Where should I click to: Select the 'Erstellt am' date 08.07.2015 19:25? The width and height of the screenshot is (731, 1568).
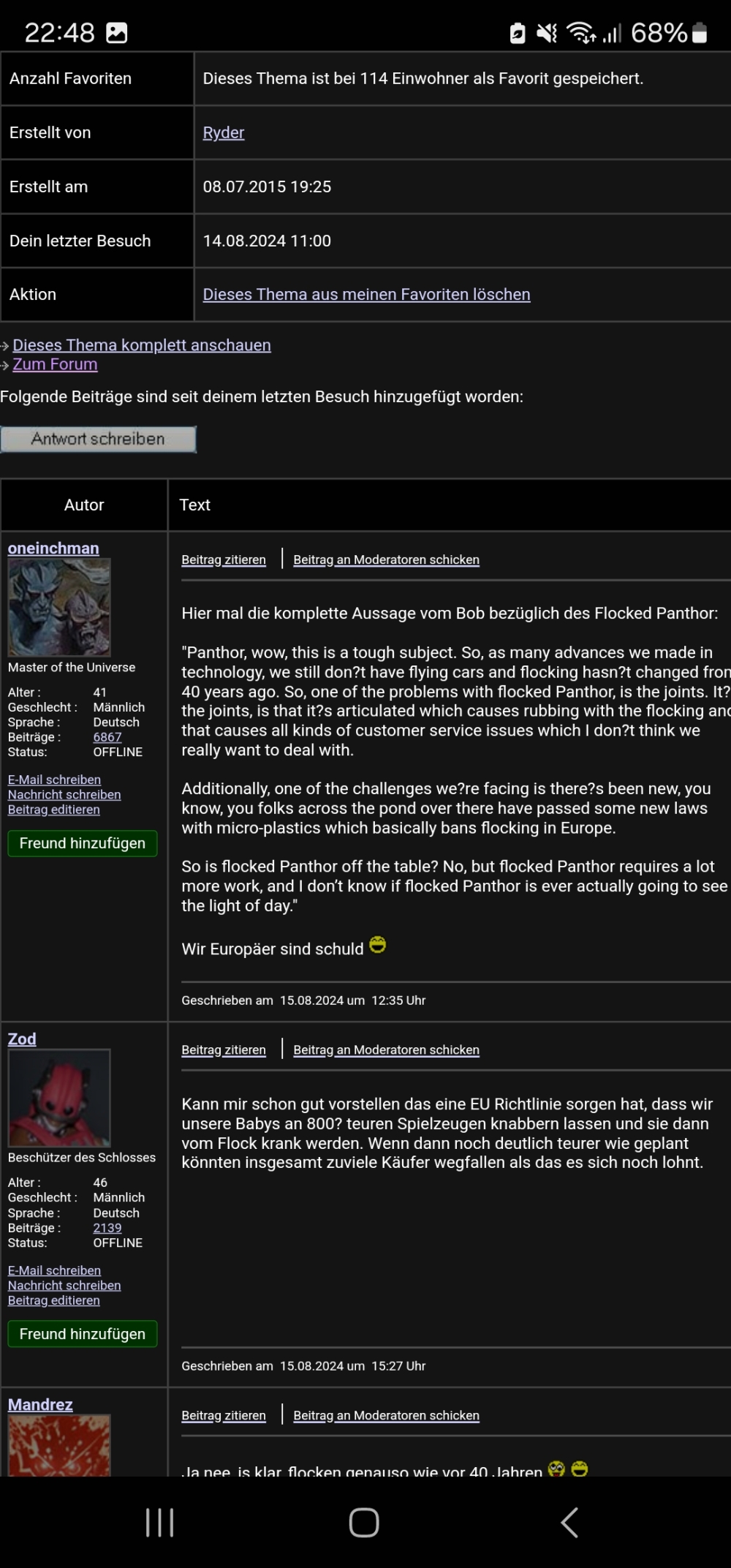(267, 186)
